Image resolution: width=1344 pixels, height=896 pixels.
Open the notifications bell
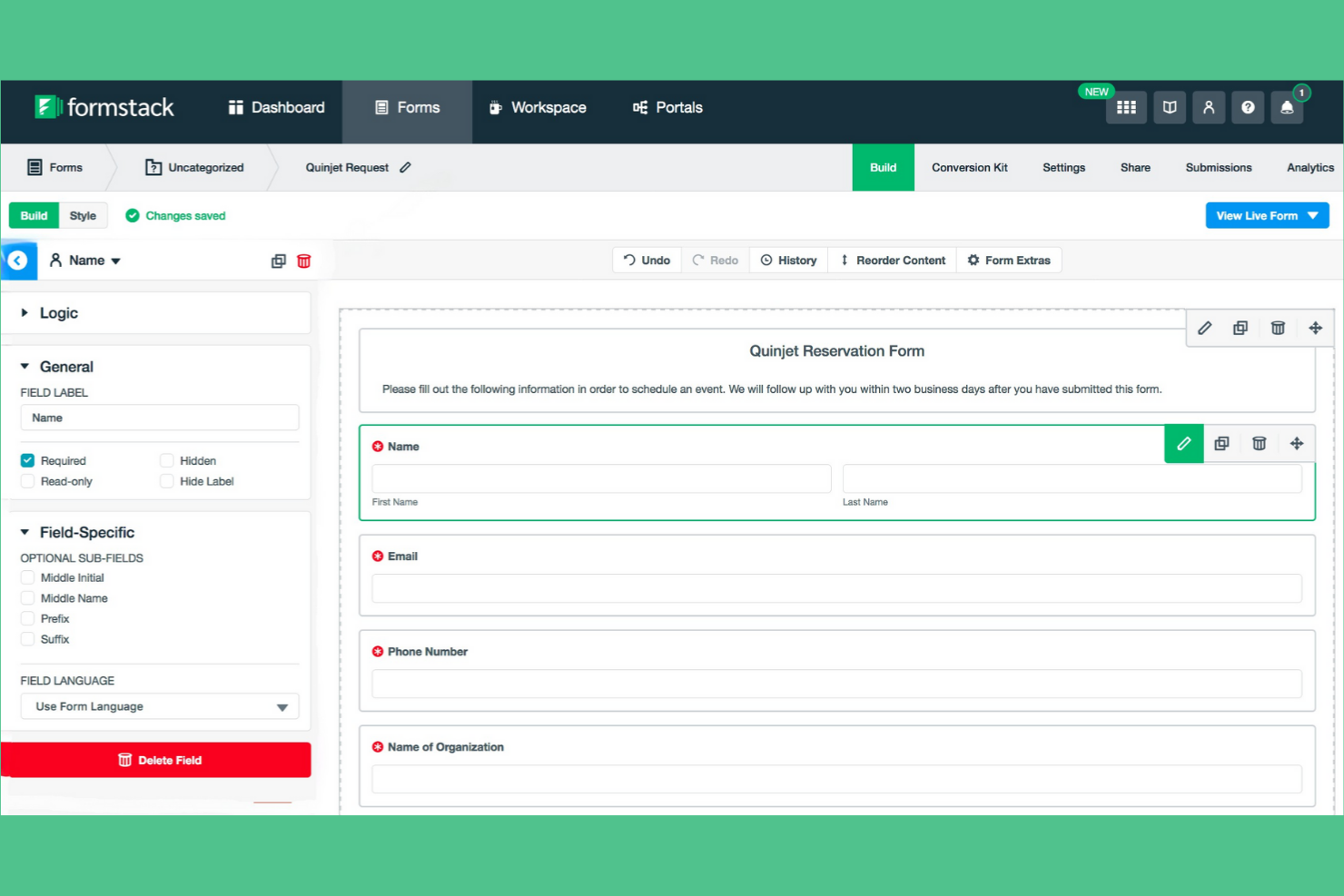pos(1287,107)
